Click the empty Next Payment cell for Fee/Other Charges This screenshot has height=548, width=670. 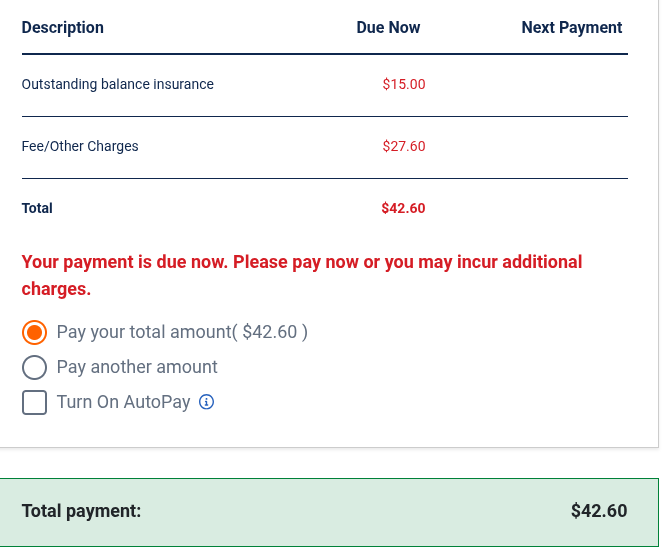(x=571, y=146)
